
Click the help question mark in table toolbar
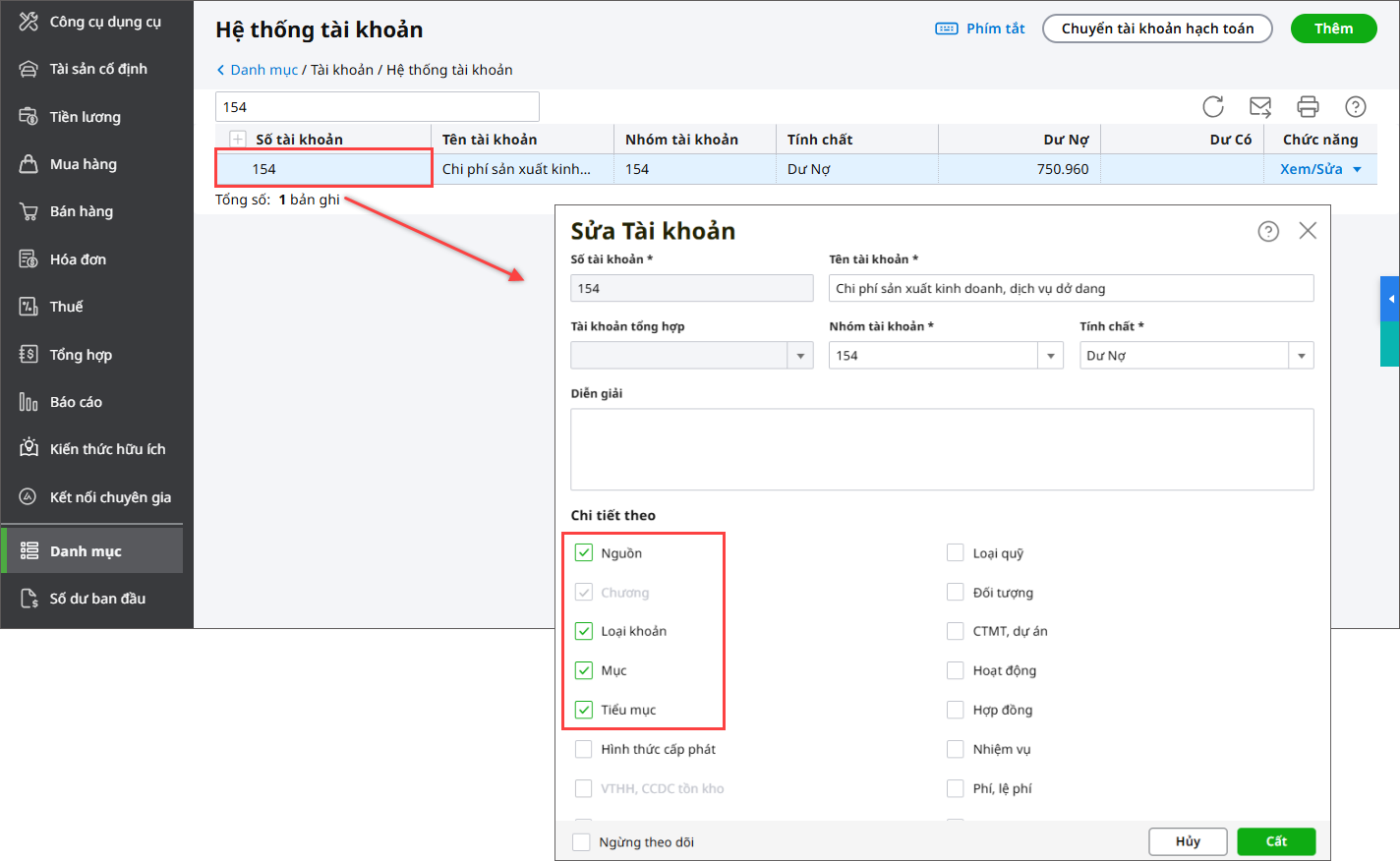1356,106
